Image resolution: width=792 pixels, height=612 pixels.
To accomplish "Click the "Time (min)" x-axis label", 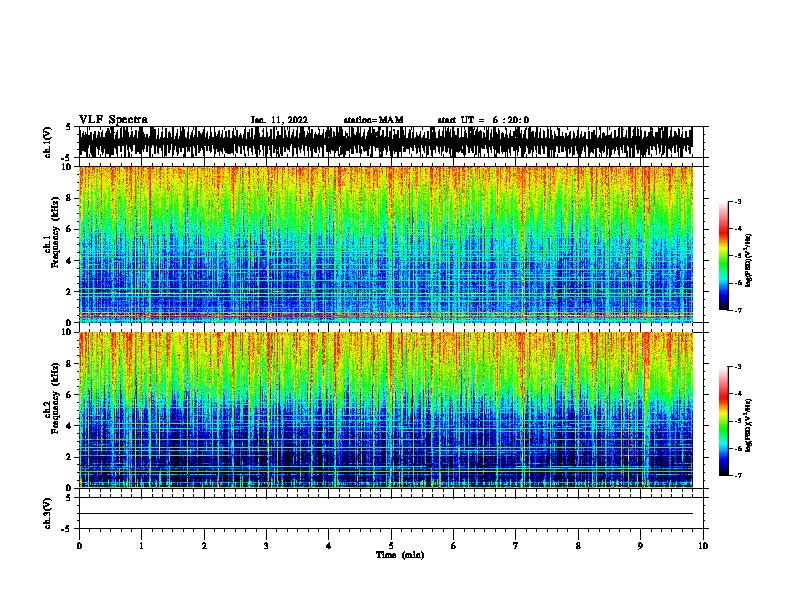I will (400, 555).
